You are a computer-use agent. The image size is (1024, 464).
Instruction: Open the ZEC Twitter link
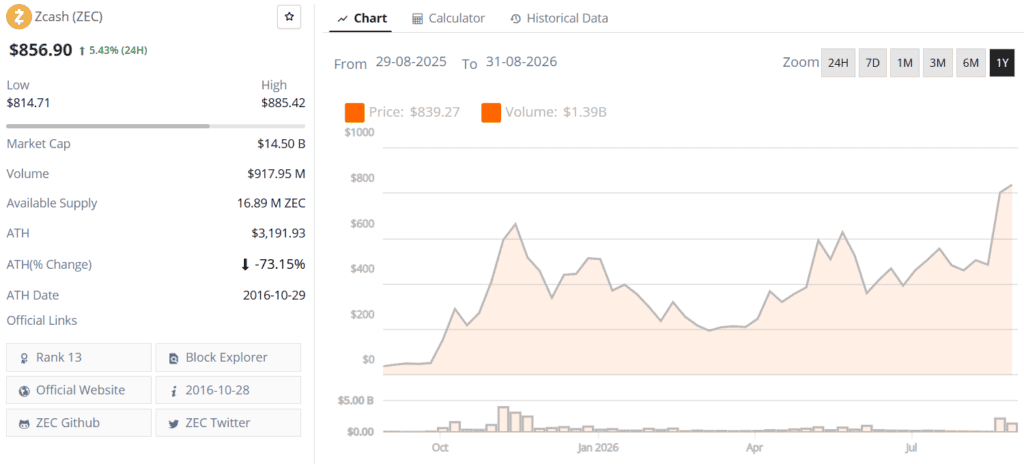point(228,423)
